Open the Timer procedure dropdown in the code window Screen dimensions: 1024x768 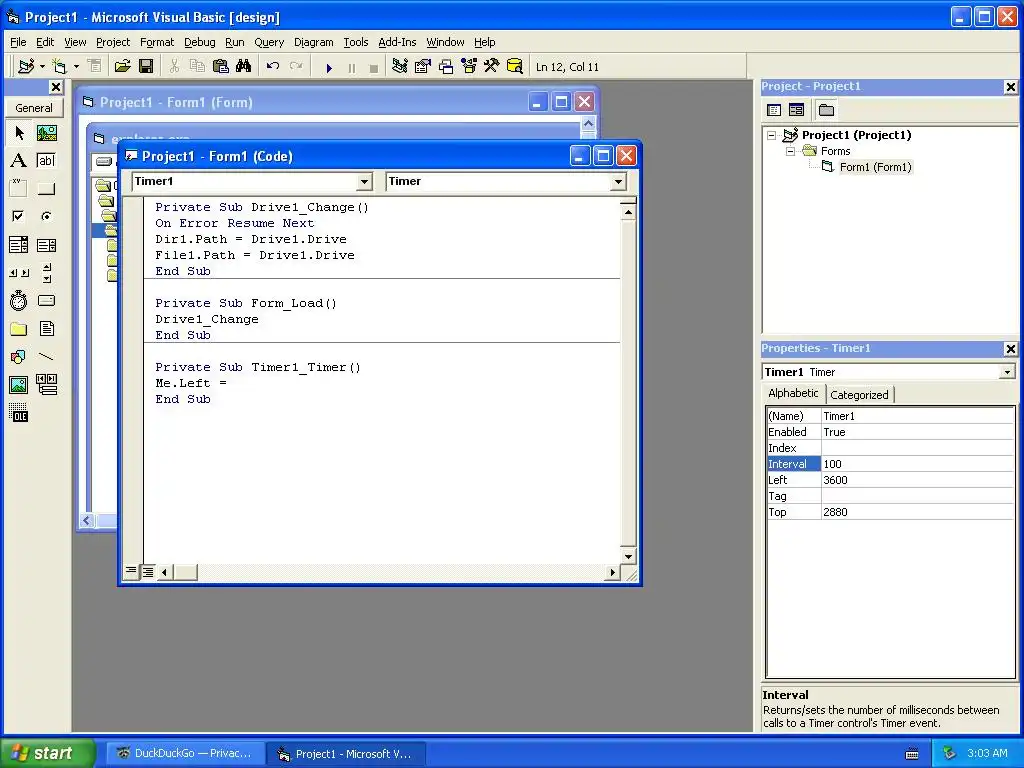(x=618, y=182)
